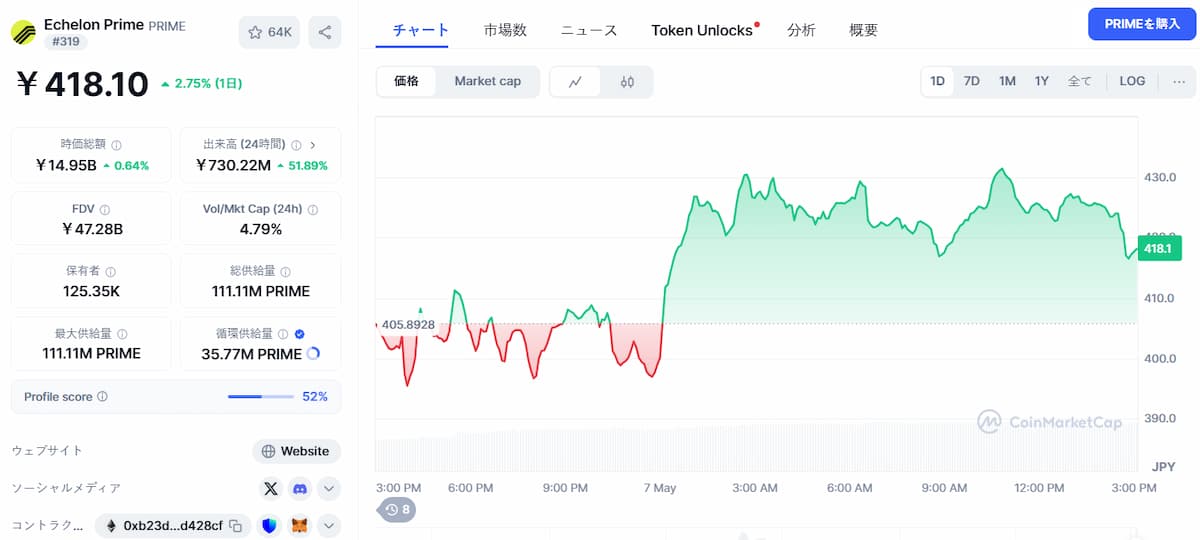This screenshot has height=540, width=1200.
Task: Switch chart to line view
Action: pos(575,82)
